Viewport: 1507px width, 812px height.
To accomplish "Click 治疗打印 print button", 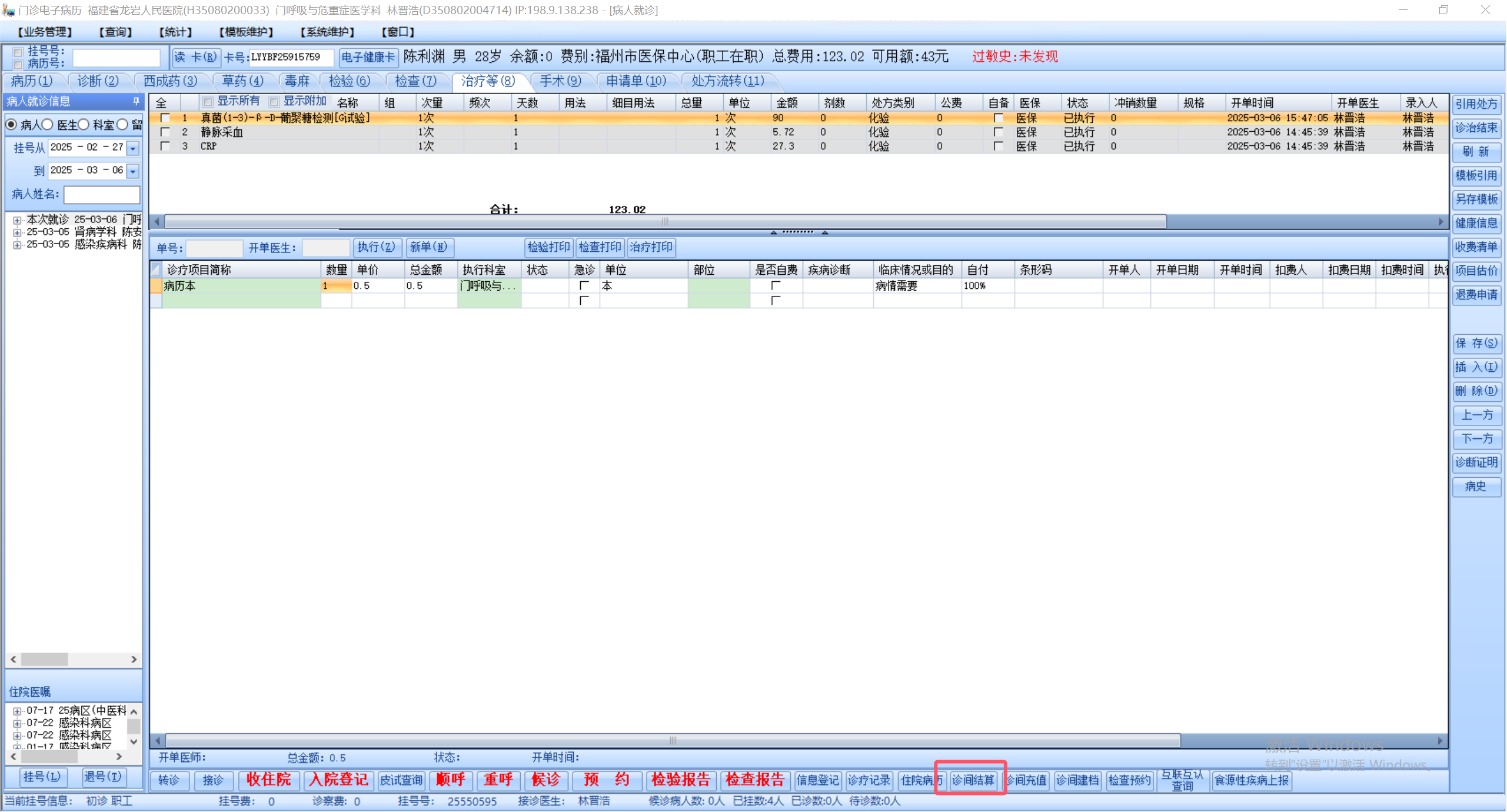I will [651, 247].
